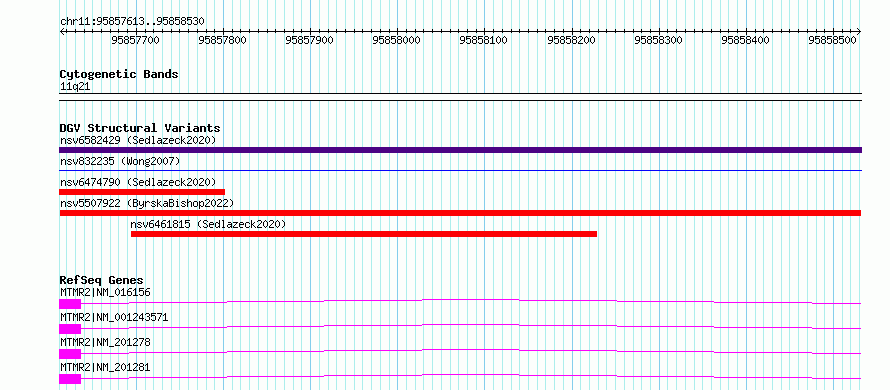Click the magenta exon block of NM_001243571
The image size is (890, 390).
70,329
